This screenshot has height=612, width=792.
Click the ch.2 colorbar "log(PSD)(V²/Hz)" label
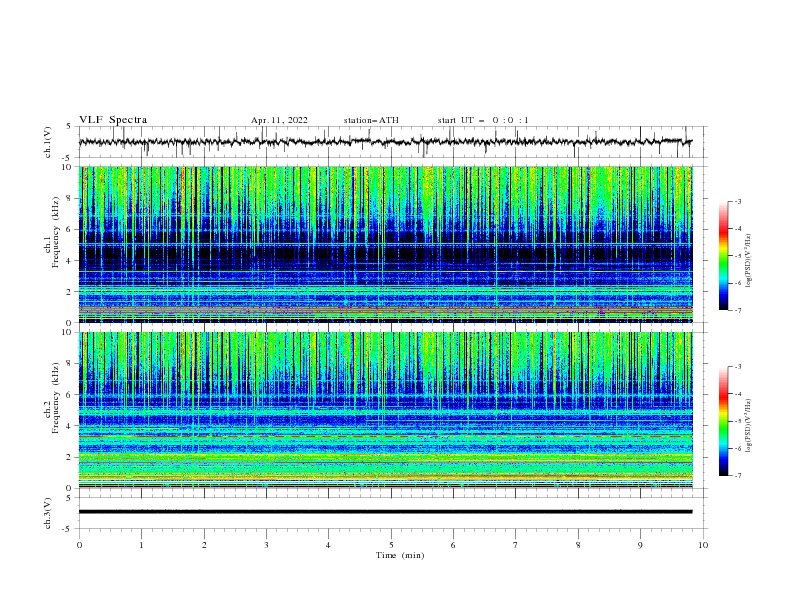coord(749,426)
